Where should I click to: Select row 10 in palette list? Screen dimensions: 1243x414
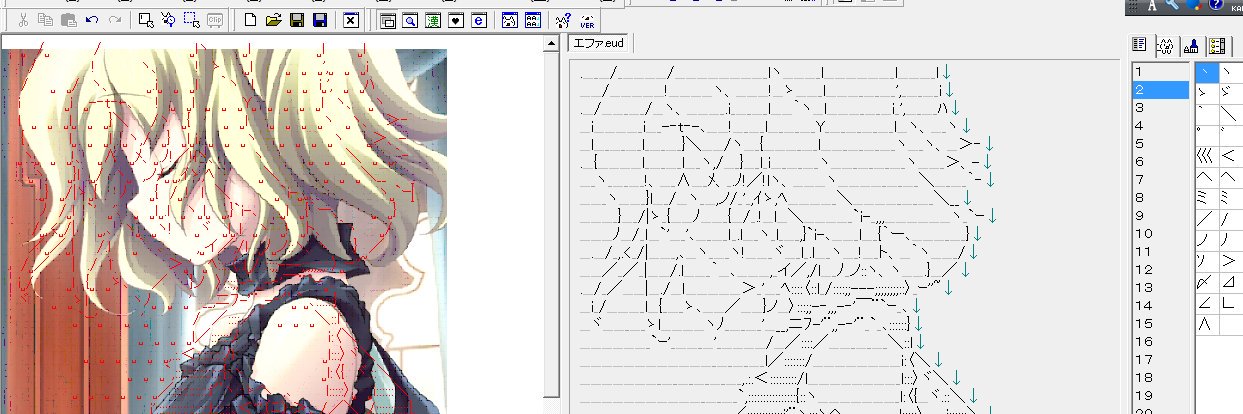click(1160, 233)
